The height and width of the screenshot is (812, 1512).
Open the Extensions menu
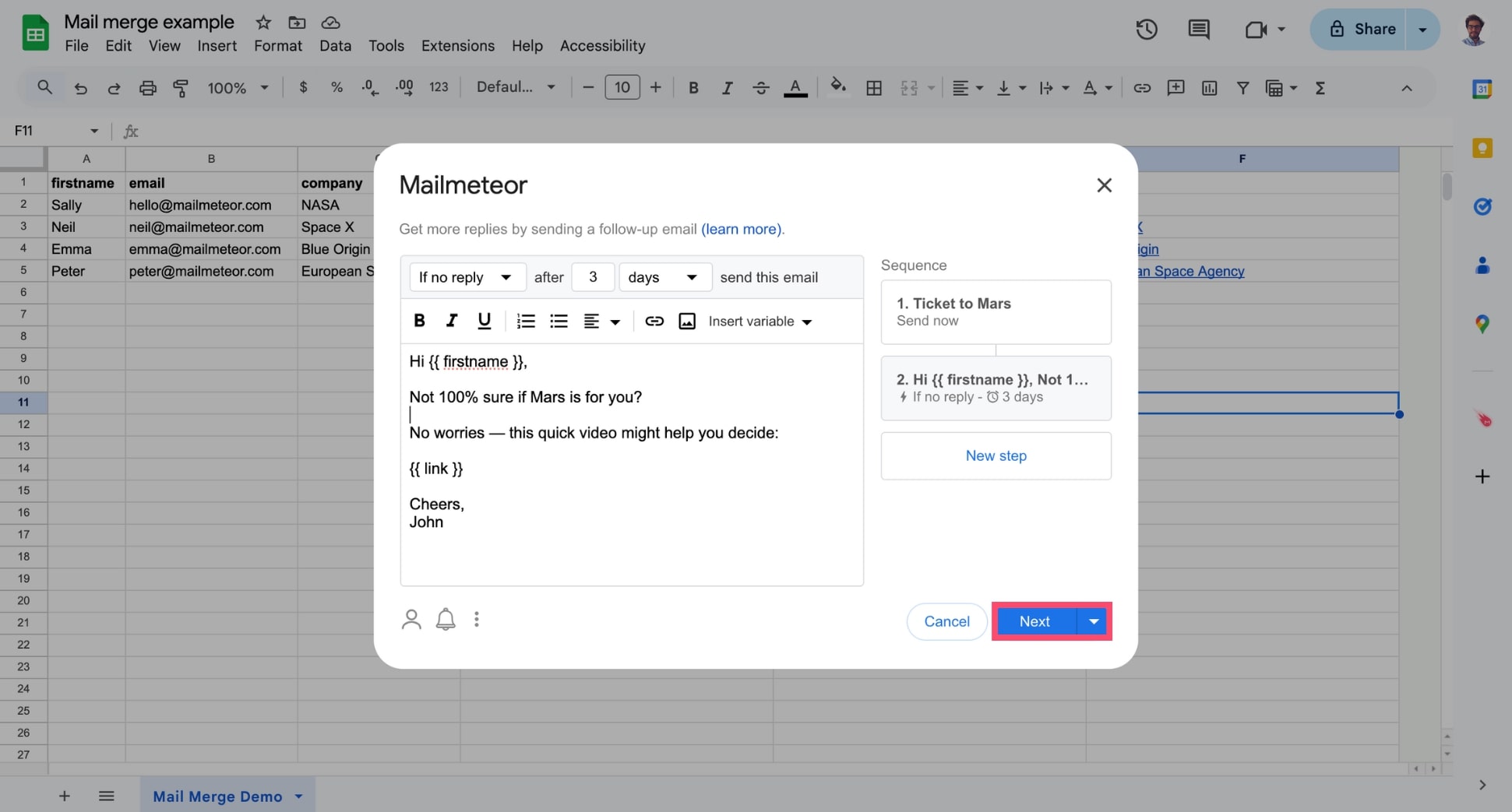[x=458, y=46]
